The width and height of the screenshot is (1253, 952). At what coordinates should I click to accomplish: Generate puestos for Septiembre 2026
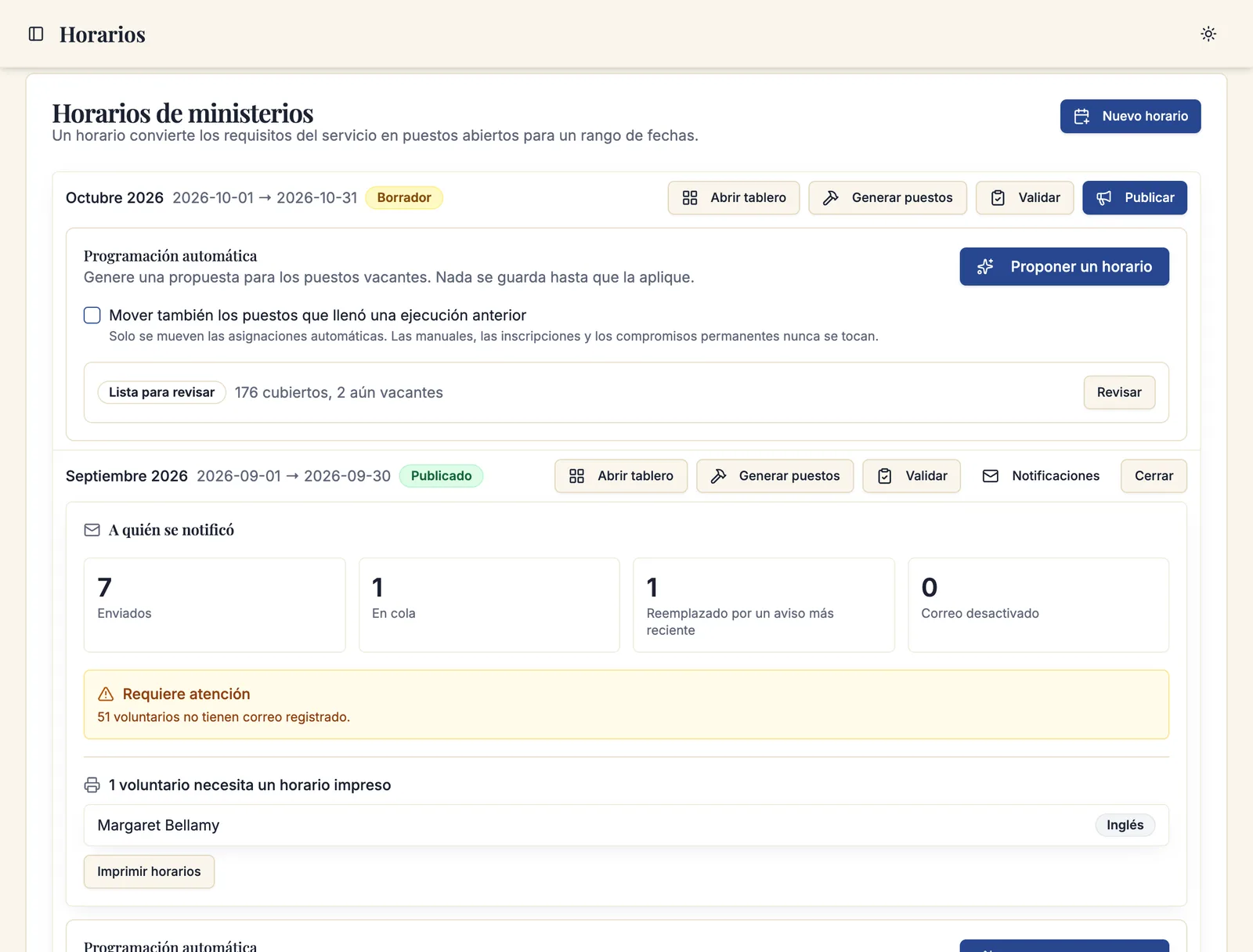pyautogui.click(x=775, y=476)
